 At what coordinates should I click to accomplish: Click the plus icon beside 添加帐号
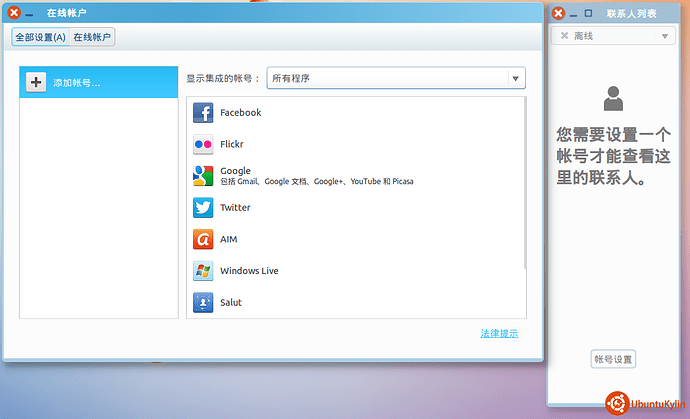(36, 82)
